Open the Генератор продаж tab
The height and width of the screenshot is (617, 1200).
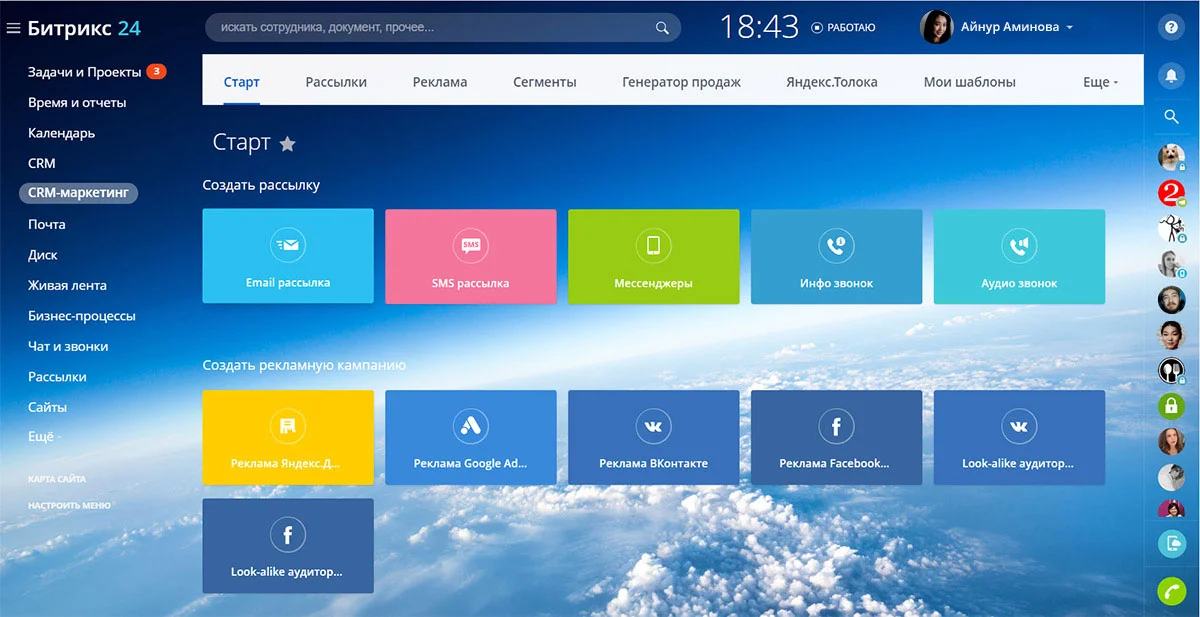[681, 82]
